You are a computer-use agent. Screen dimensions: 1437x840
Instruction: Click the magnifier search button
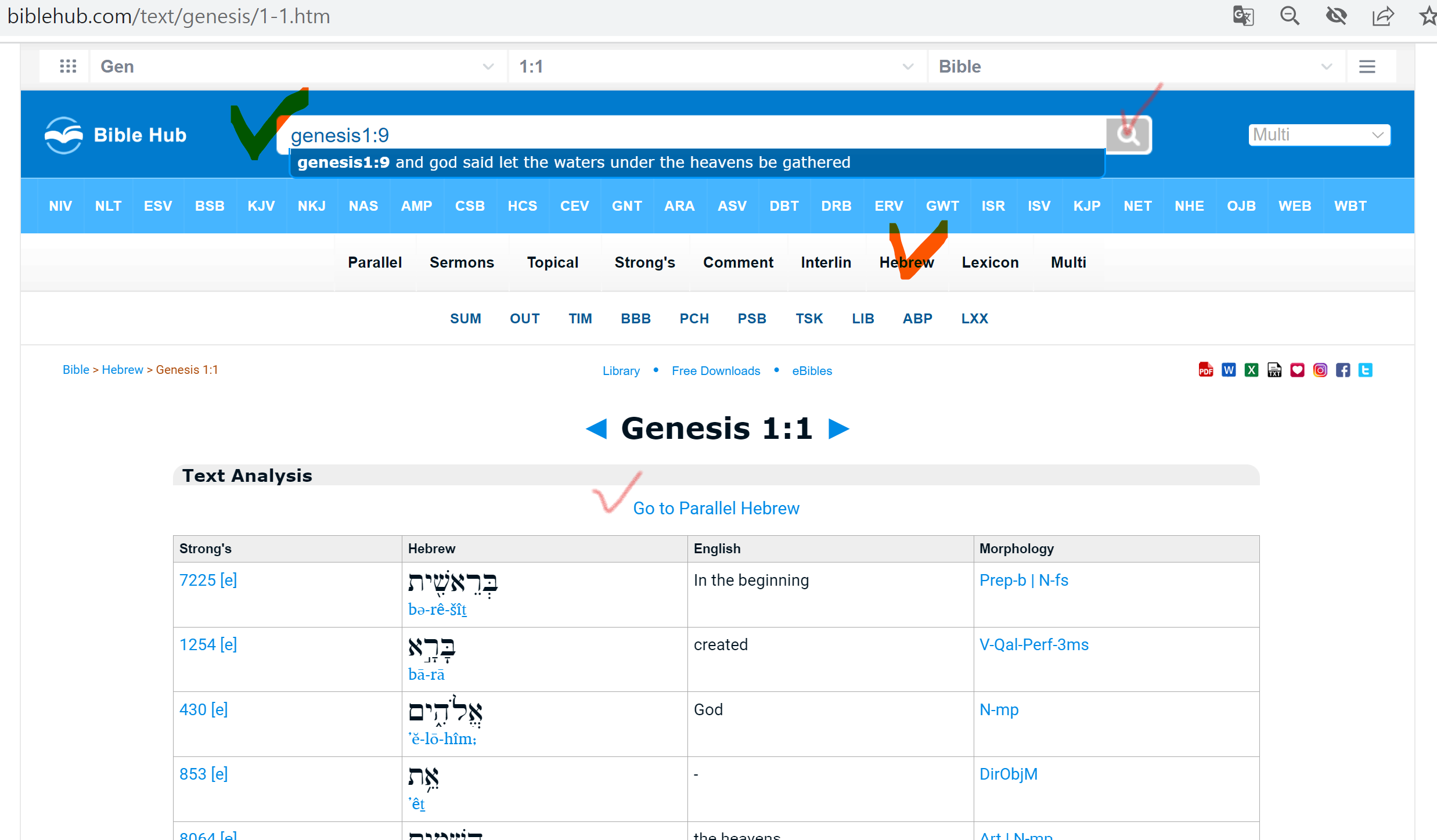point(1128,135)
